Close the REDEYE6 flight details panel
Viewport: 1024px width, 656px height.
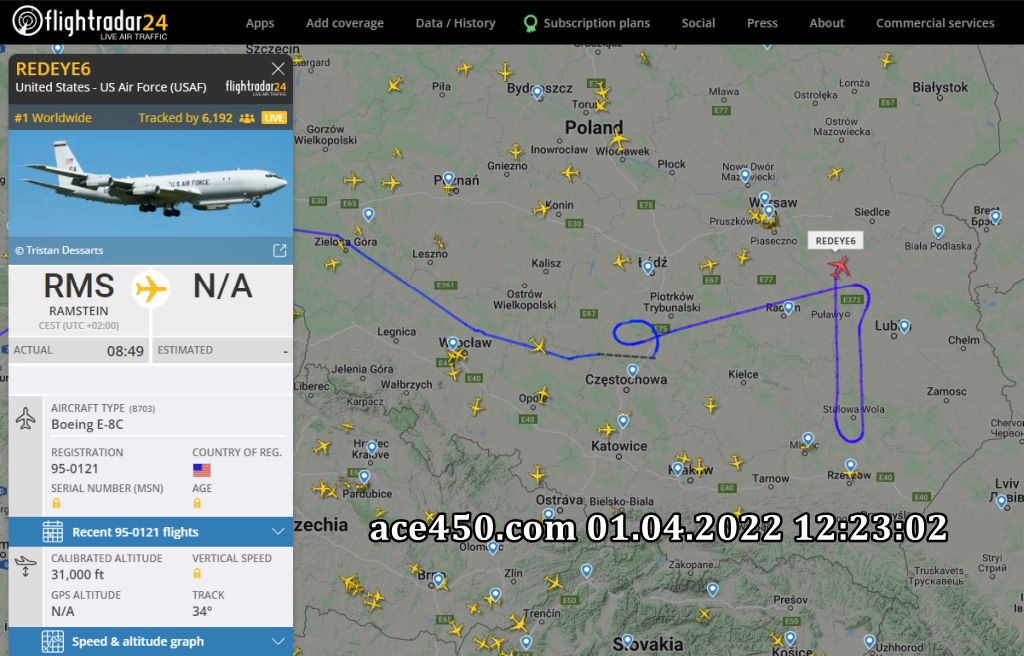point(278,69)
